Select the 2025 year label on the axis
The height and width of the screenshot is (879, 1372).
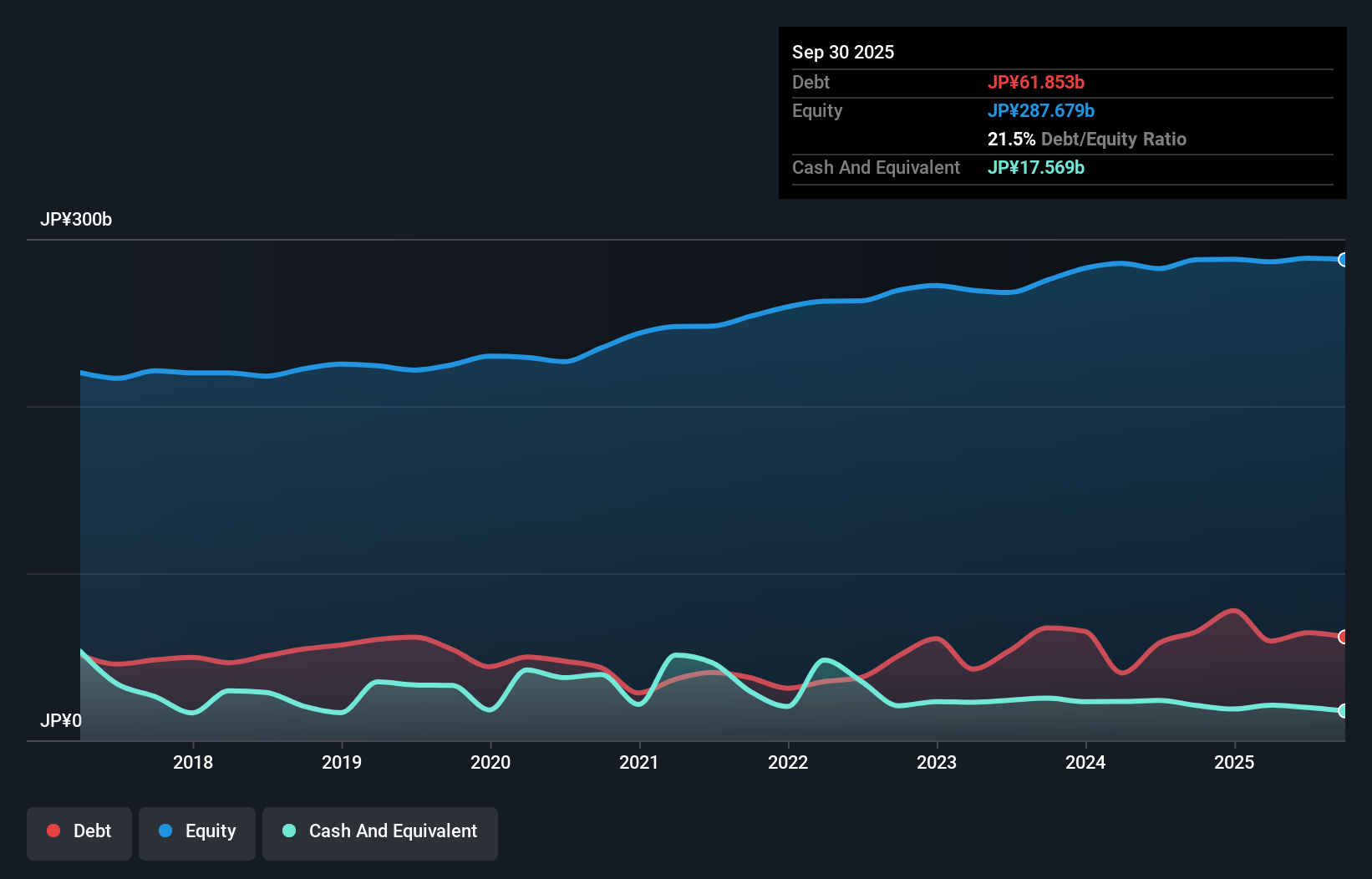[1235, 762]
